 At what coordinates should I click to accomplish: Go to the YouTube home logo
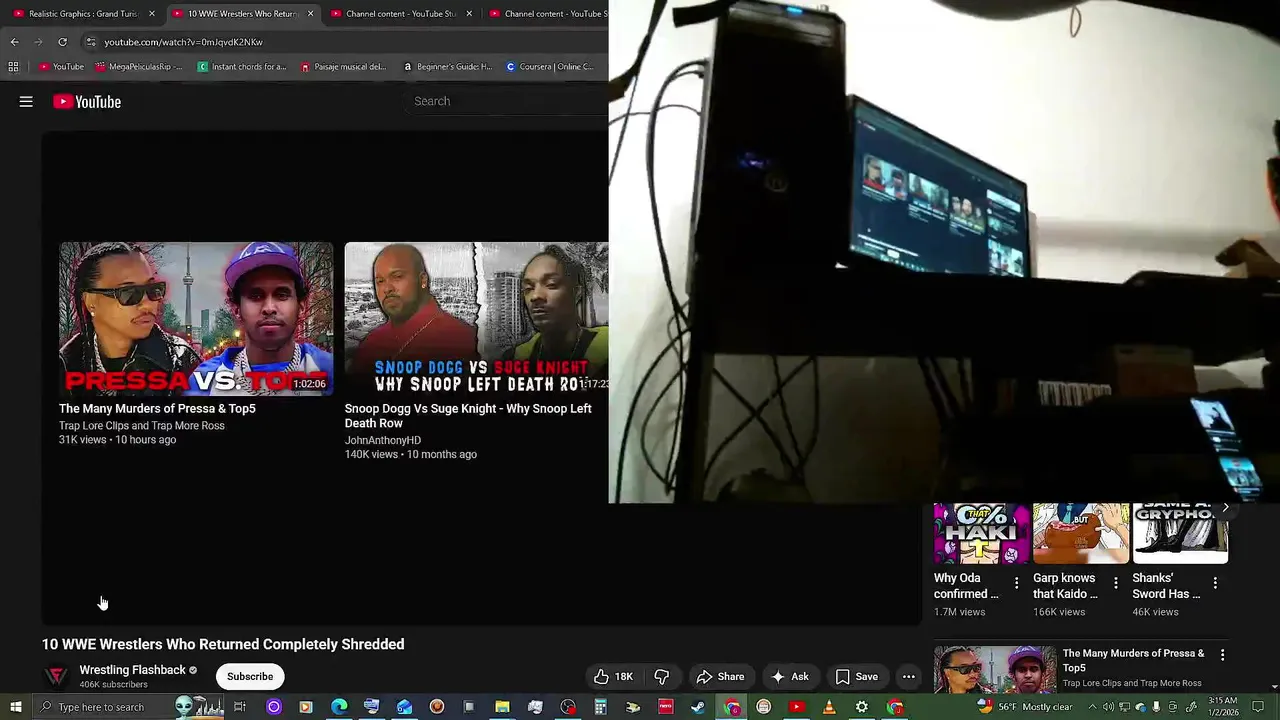87,101
